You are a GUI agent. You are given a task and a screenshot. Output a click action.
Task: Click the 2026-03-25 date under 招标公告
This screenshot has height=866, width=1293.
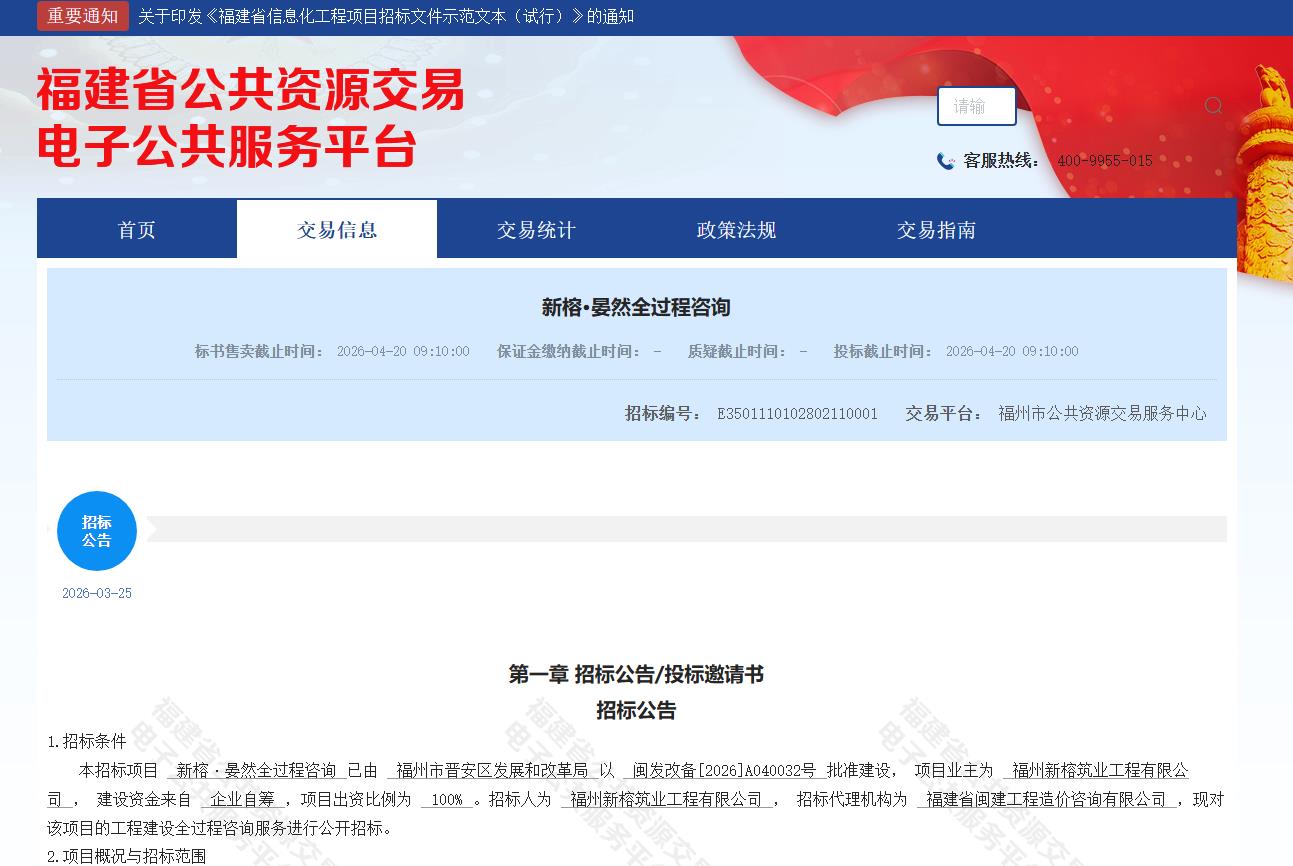(x=97, y=593)
